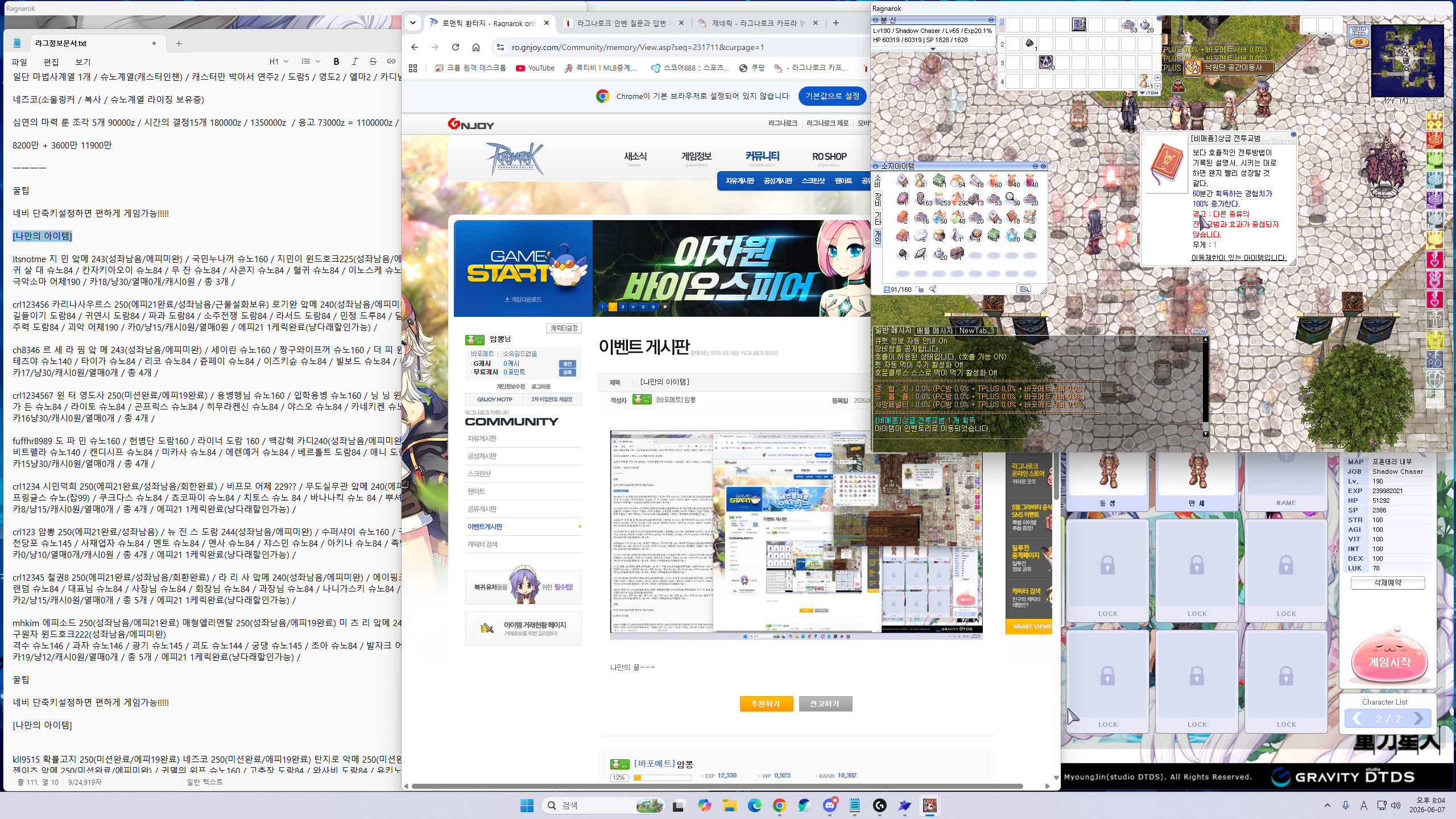The height and width of the screenshot is (819, 1456).
Task: Minimize the 소지아이템 inventory window
Action: click(x=1036, y=166)
